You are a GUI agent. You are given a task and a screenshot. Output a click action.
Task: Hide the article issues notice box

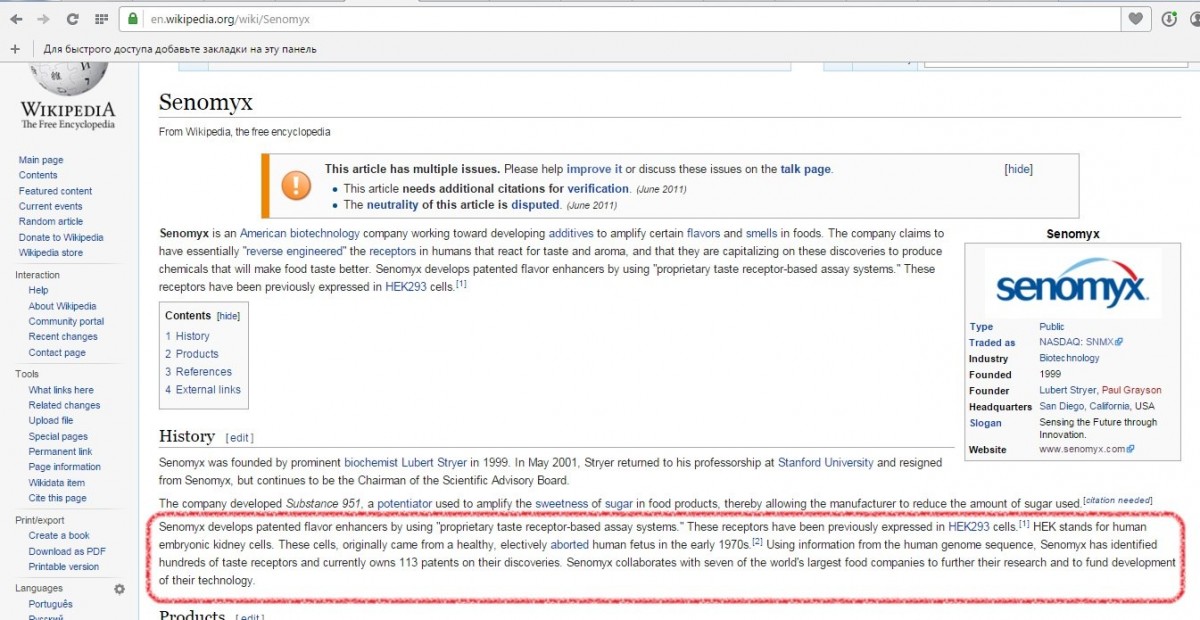pos(1018,169)
